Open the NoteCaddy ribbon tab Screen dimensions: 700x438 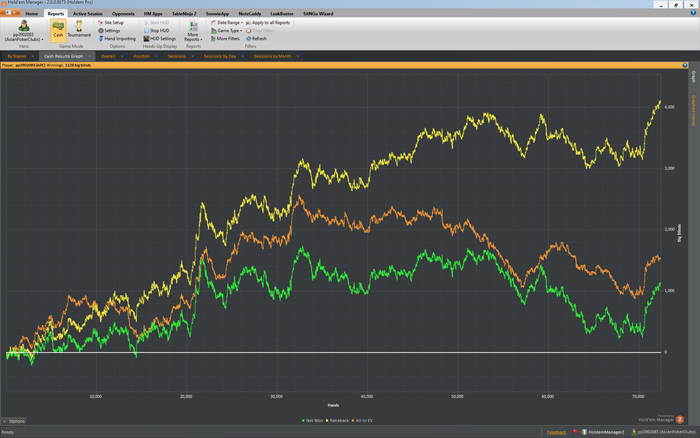(x=250, y=14)
